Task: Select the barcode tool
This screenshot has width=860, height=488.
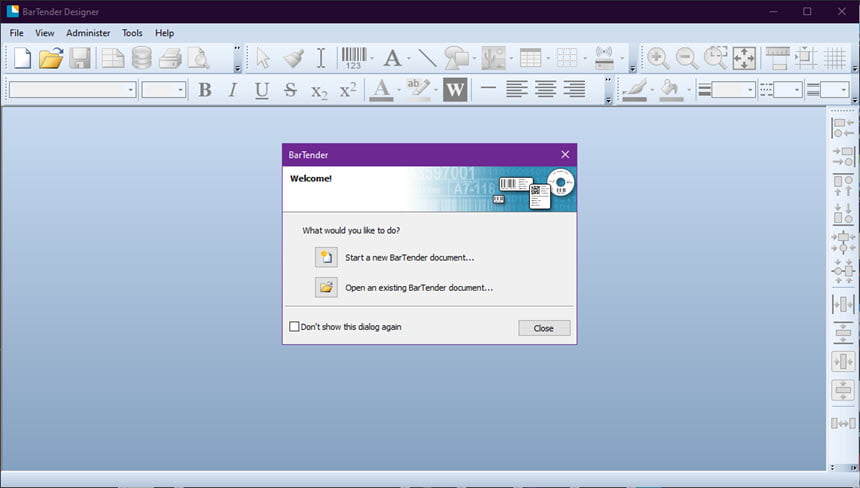Action: coord(354,58)
